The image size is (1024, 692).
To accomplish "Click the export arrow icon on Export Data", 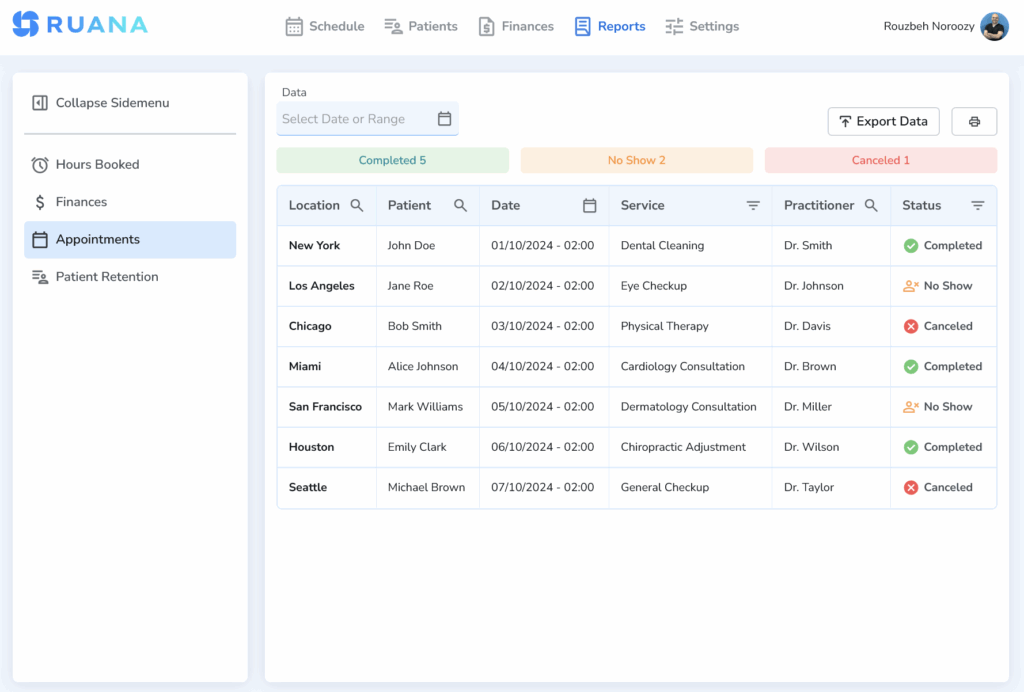I will click(x=846, y=121).
